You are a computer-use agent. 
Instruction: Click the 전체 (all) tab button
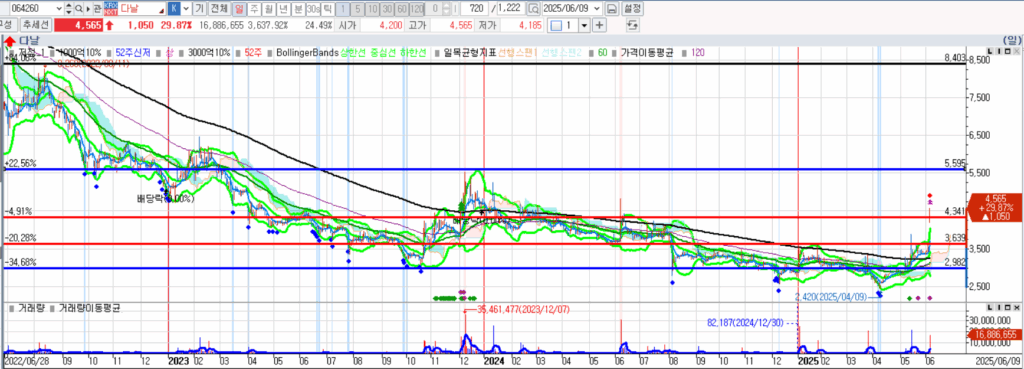click(219, 9)
